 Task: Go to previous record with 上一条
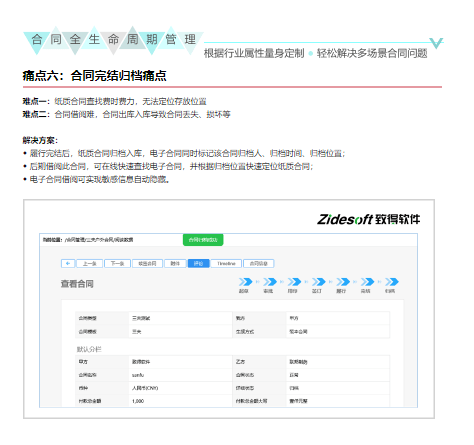coord(89,263)
